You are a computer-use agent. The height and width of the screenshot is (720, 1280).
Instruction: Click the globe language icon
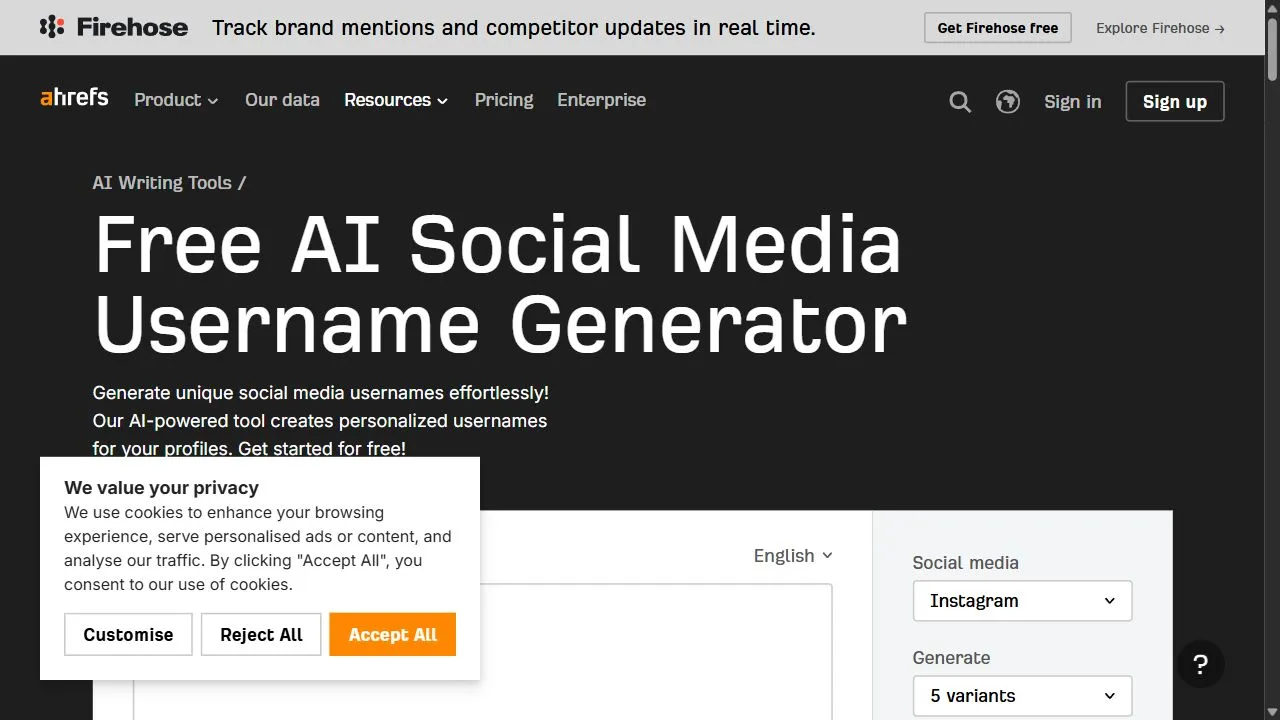pos(1008,101)
